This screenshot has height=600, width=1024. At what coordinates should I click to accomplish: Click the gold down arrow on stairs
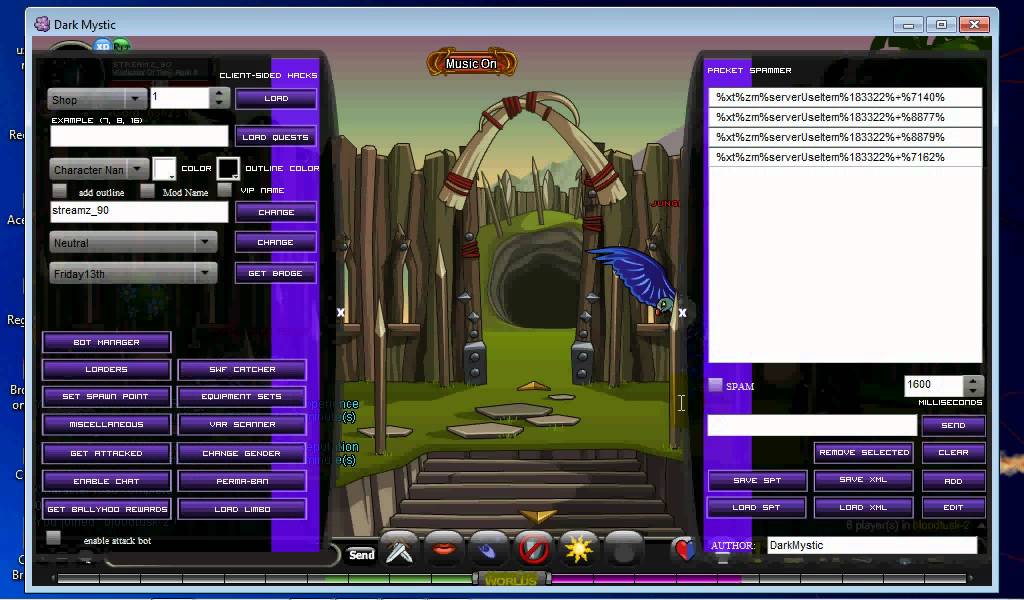[537, 516]
